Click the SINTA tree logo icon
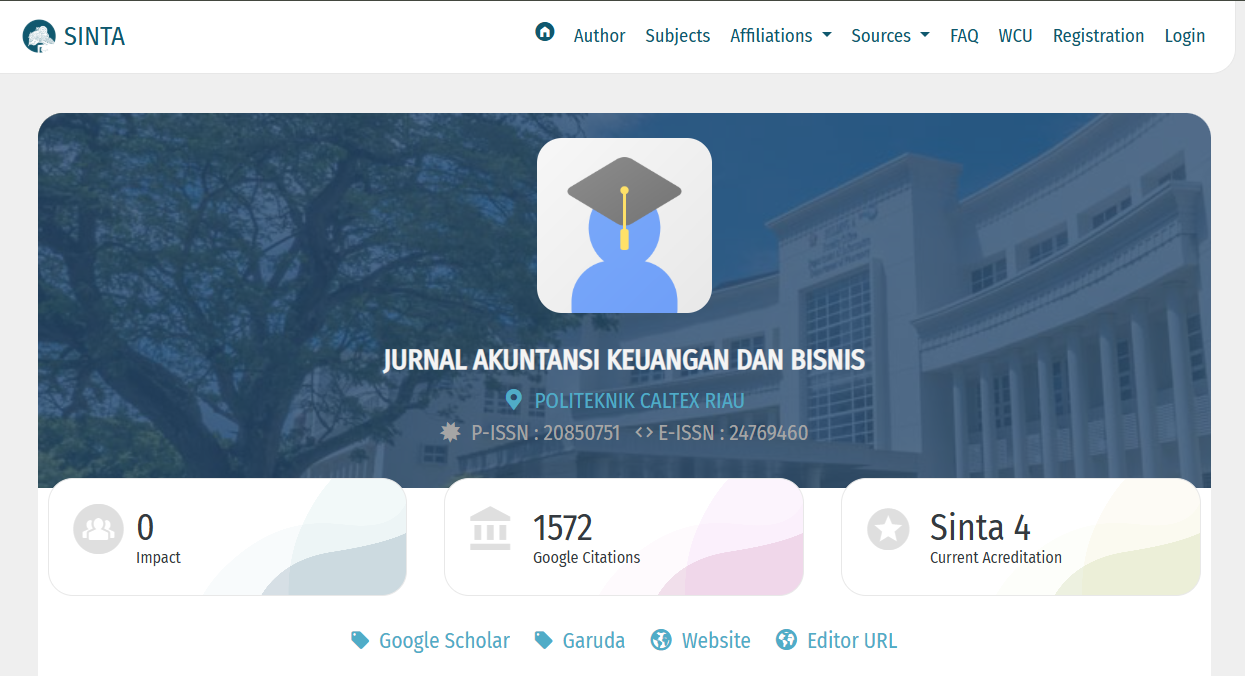 click(39, 36)
